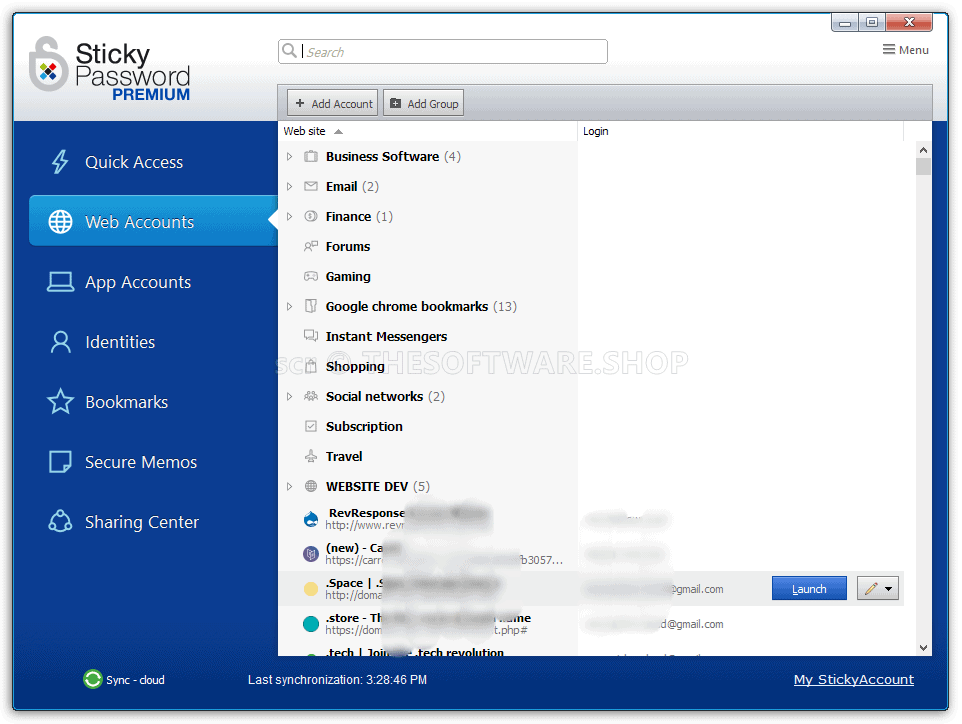Screen dimensions: 962x724
Task: Click the Instant Messengers chat icon
Action: [311, 336]
